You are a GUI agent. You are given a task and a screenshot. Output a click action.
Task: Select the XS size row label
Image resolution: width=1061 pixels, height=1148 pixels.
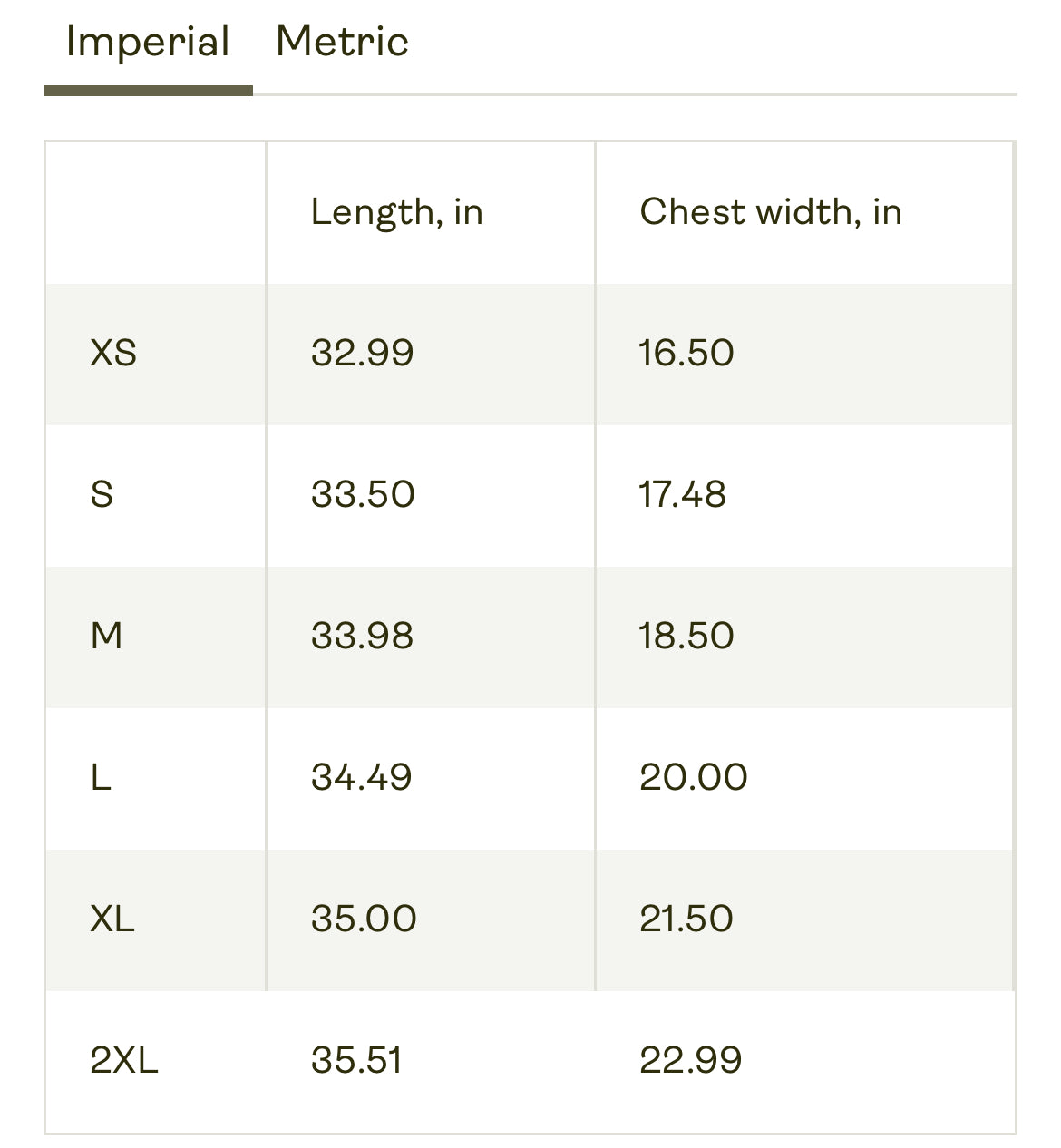[113, 353]
